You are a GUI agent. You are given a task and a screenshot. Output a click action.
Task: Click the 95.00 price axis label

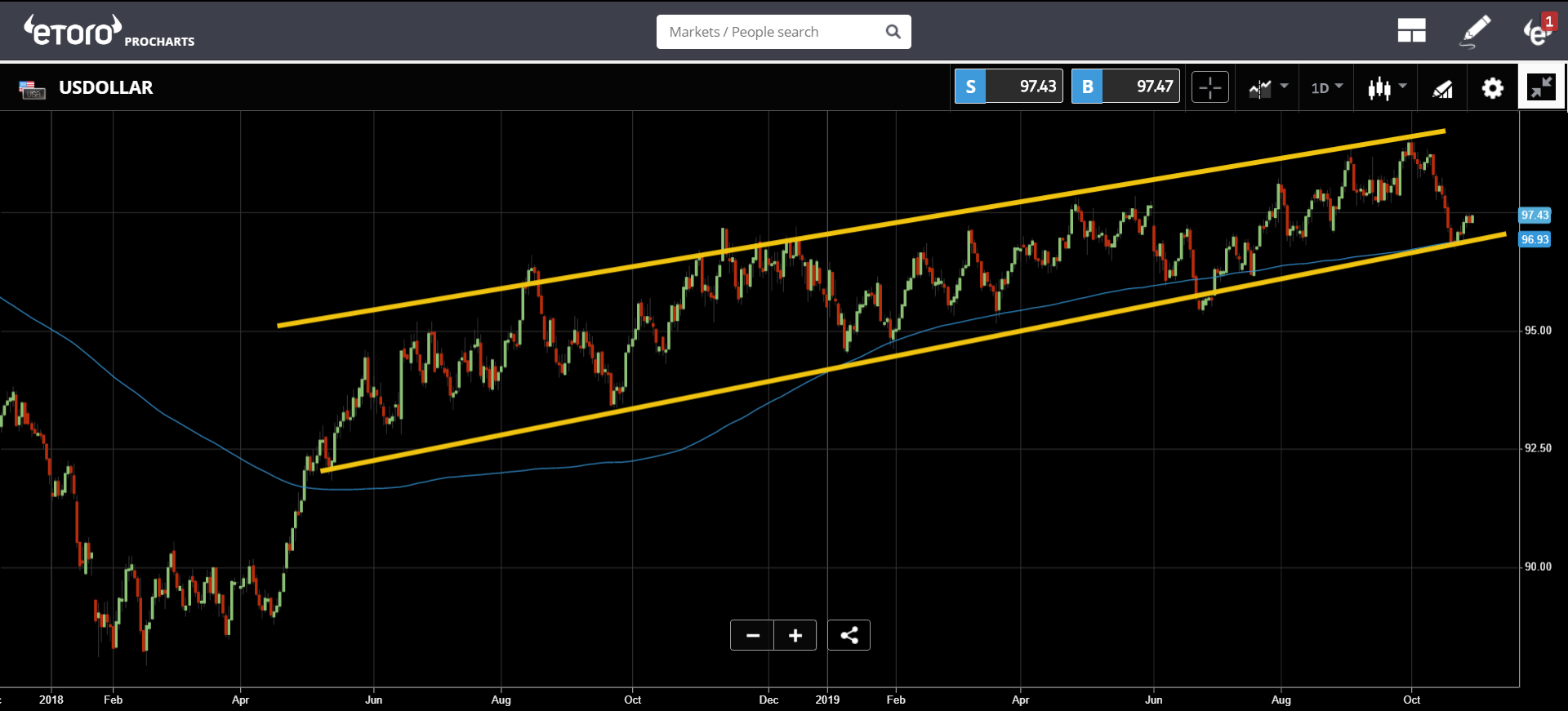[x=1538, y=331]
